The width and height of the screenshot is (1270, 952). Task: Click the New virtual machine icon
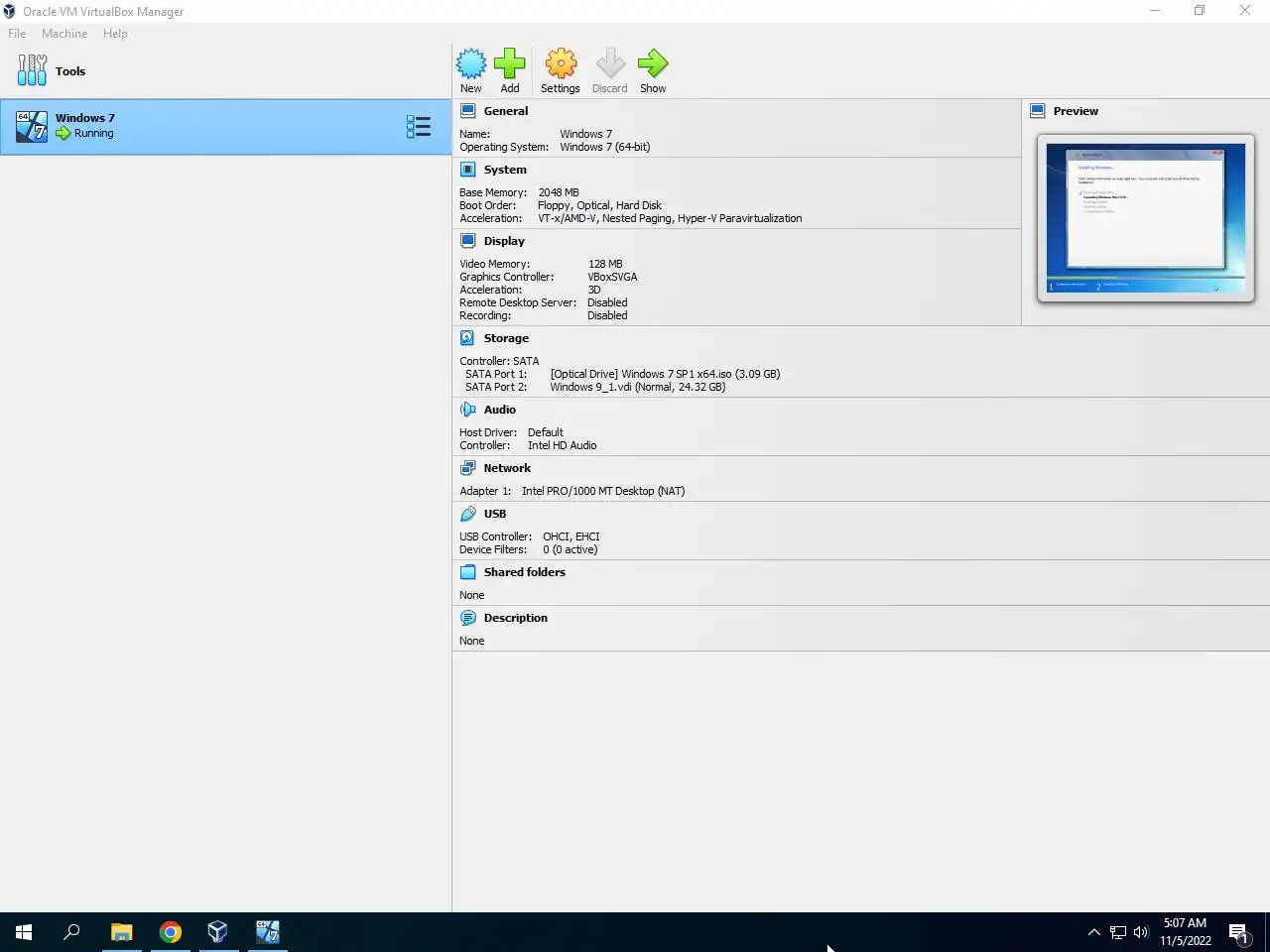tap(471, 63)
